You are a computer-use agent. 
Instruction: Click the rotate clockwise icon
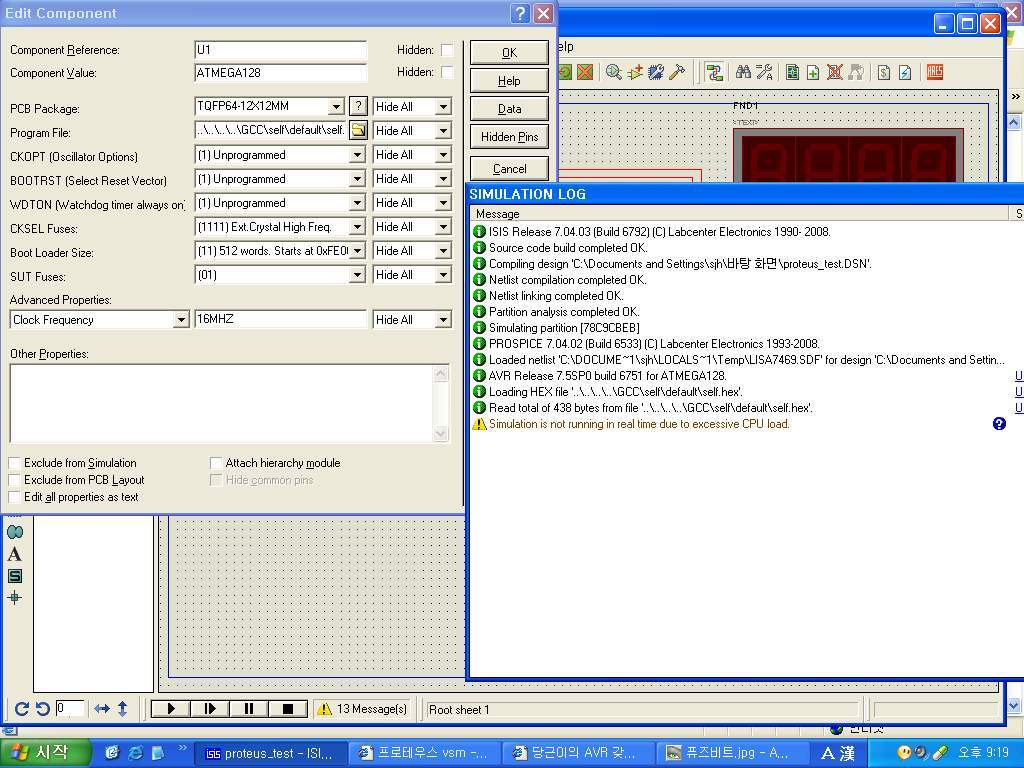(21, 709)
